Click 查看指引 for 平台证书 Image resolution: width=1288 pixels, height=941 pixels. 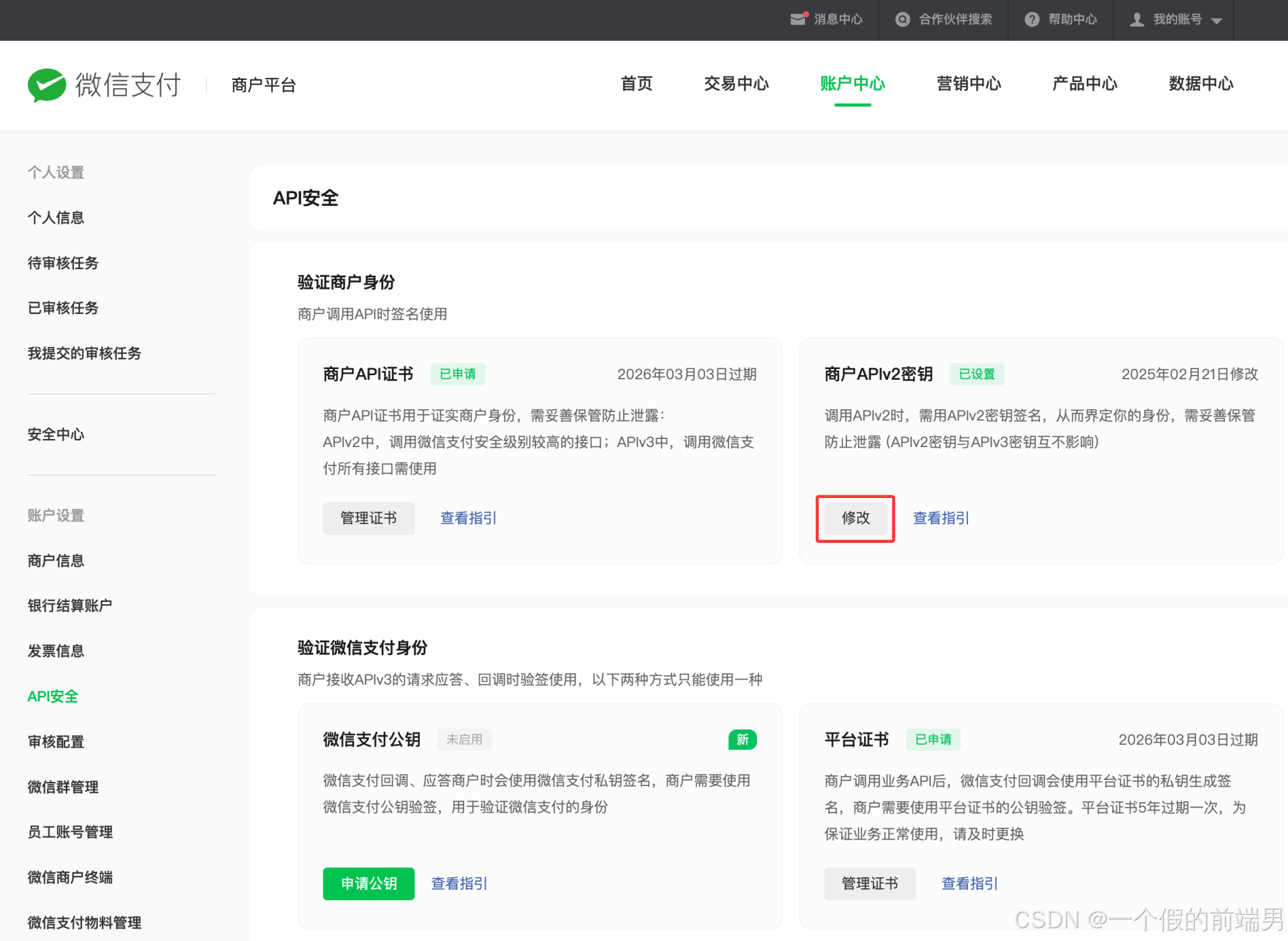969,883
